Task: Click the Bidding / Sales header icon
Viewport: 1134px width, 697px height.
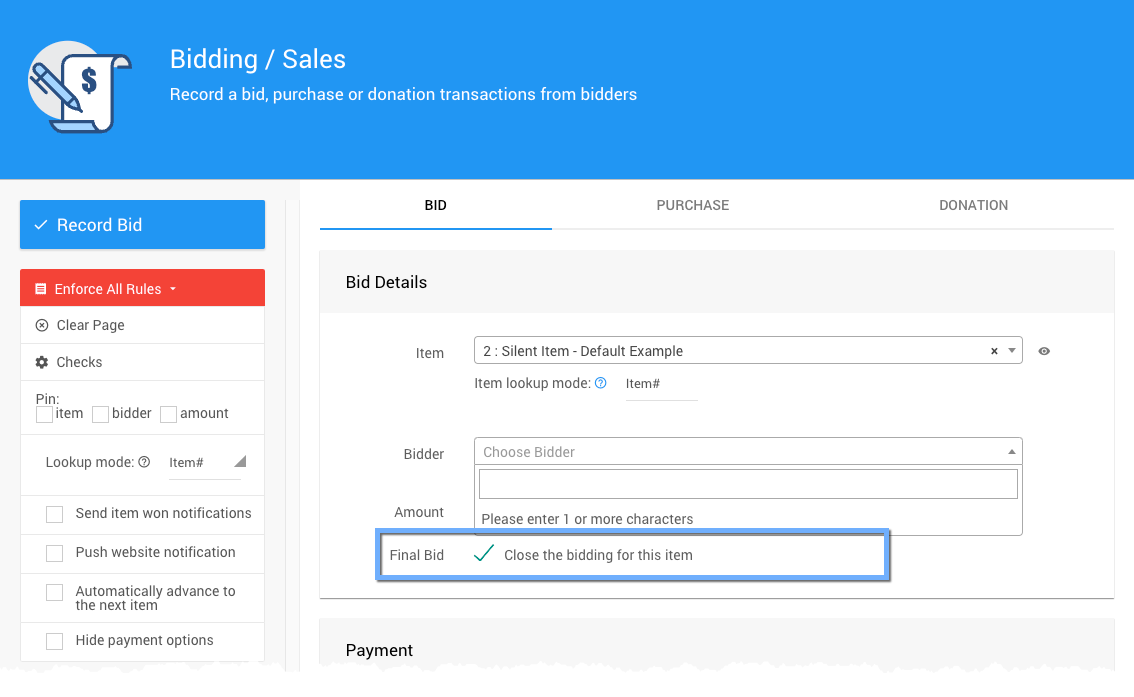Action: [x=80, y=87]
